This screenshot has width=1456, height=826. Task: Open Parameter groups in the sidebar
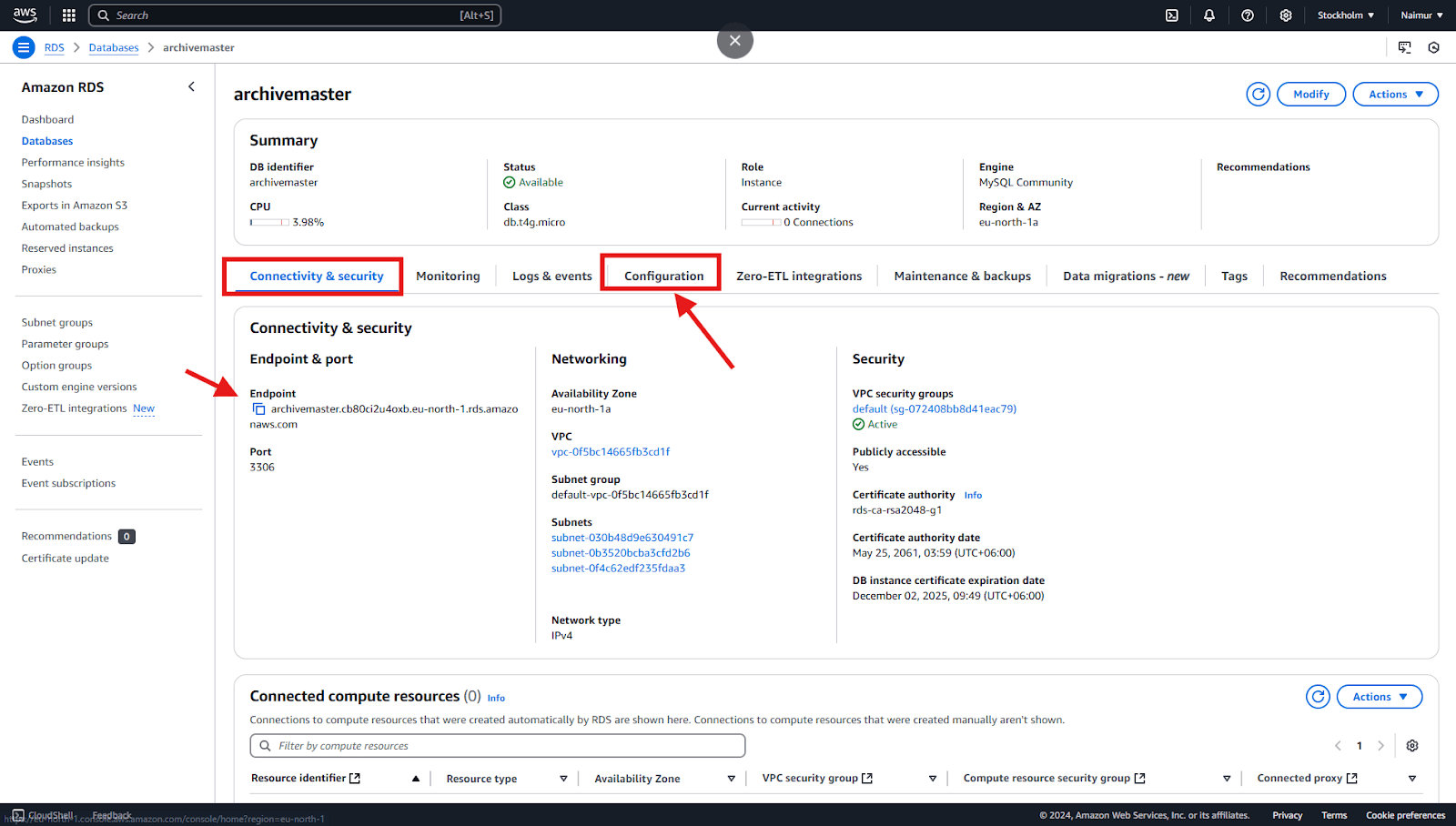tap(66, 344)
